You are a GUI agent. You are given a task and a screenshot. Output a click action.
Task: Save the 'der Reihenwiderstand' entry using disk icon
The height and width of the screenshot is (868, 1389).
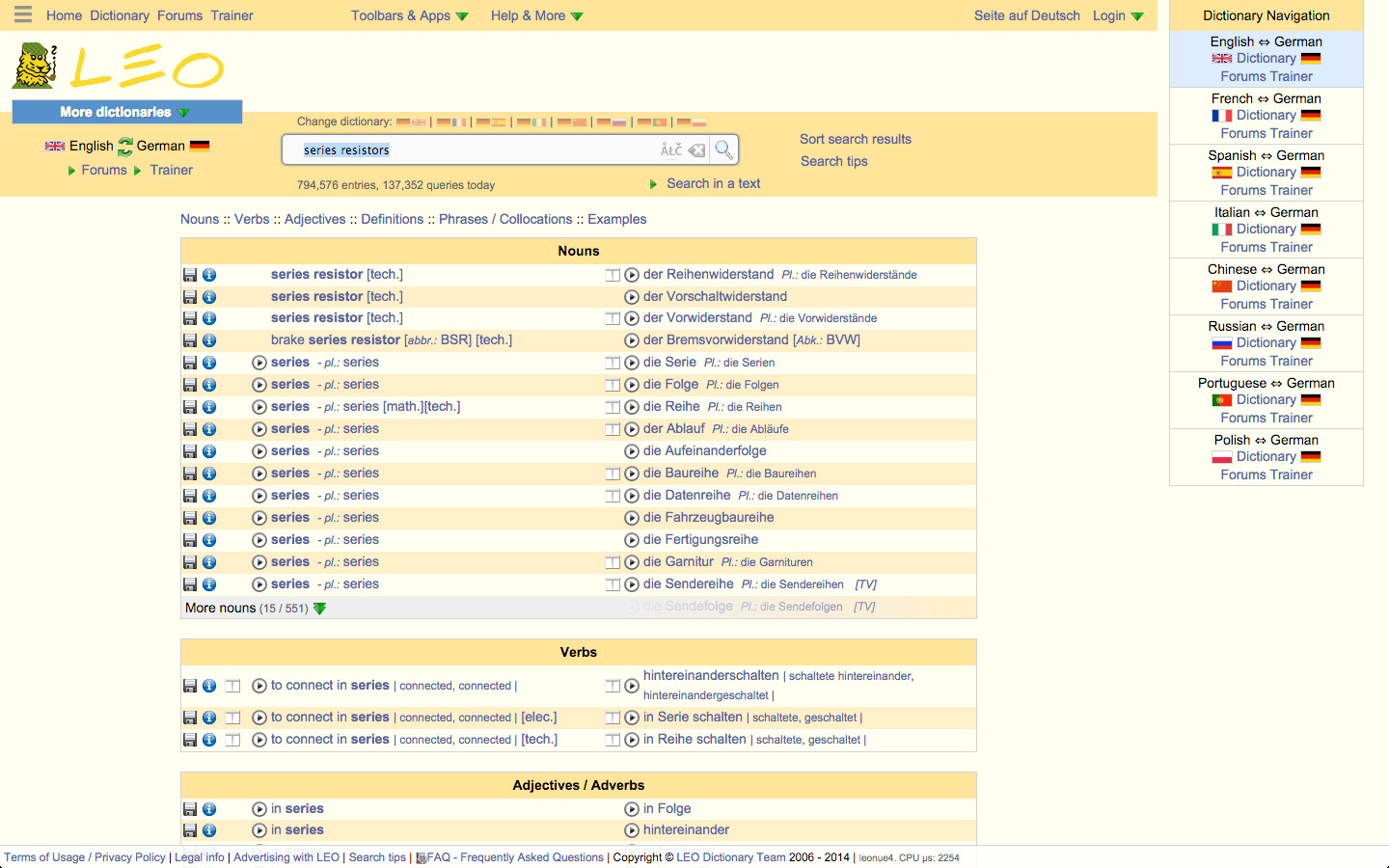[190, 275]
